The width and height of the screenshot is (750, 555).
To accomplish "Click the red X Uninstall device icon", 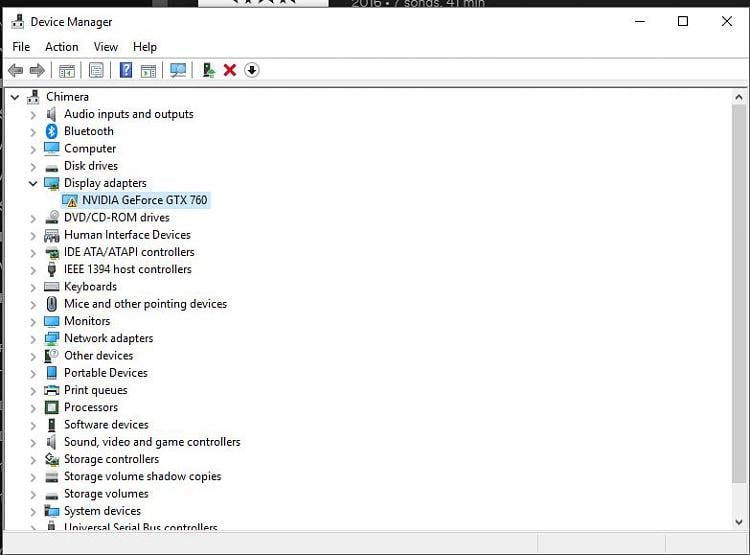I will [230, 70].
